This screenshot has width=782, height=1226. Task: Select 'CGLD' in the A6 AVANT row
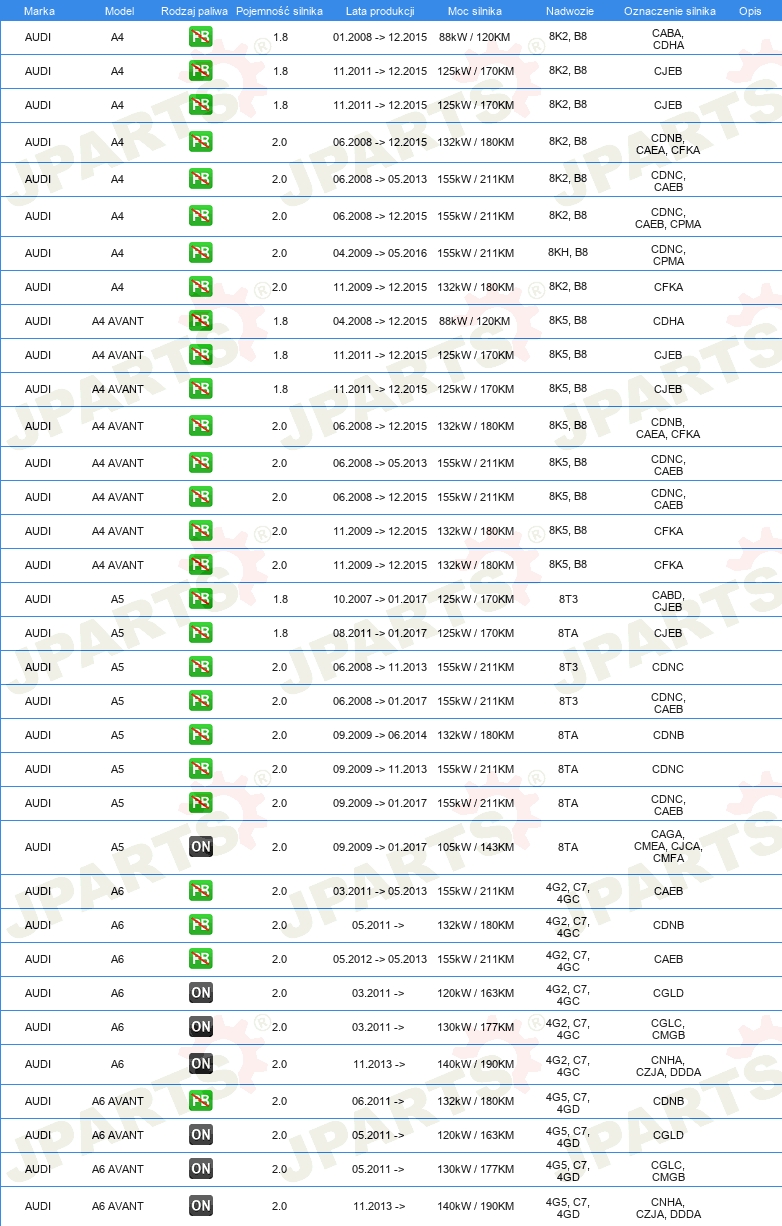[668, 1135]
